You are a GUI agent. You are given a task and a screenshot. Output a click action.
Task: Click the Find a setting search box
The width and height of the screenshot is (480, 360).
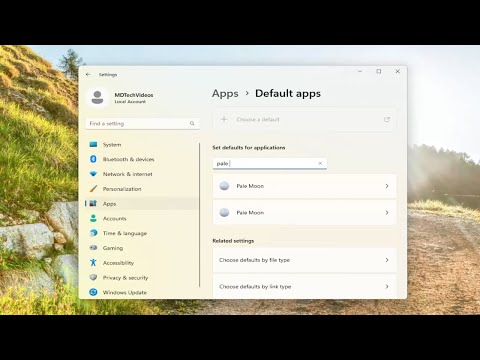(x=143, y=123)
